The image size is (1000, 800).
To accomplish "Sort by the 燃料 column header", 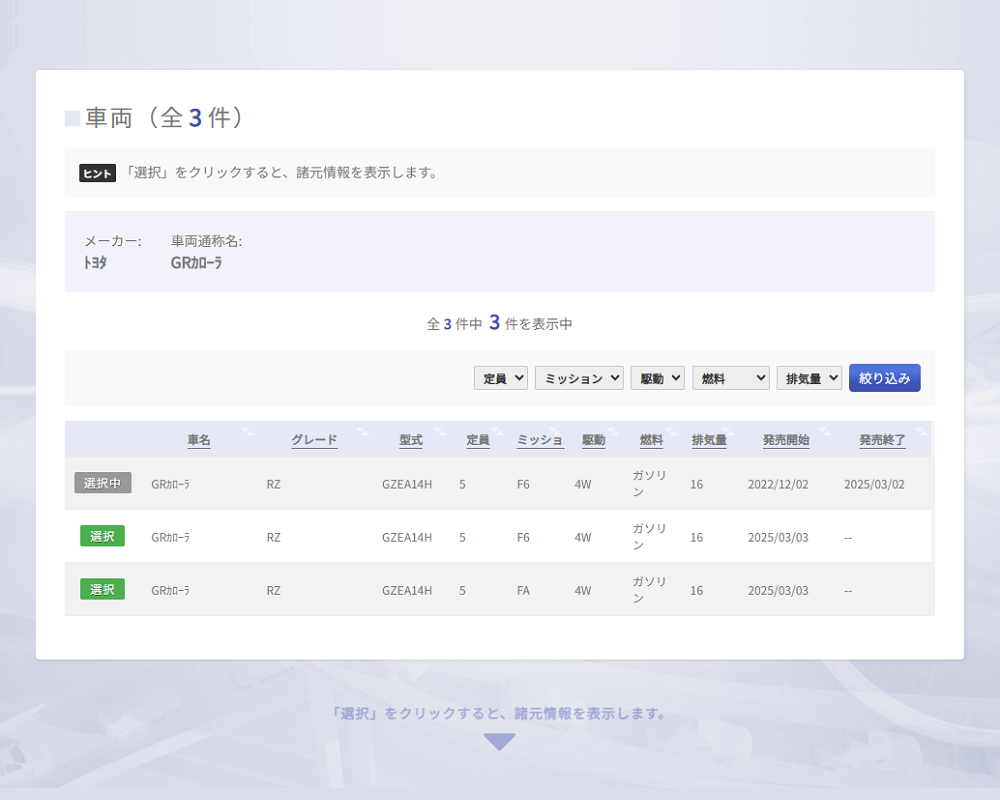I will click(651, 440).
